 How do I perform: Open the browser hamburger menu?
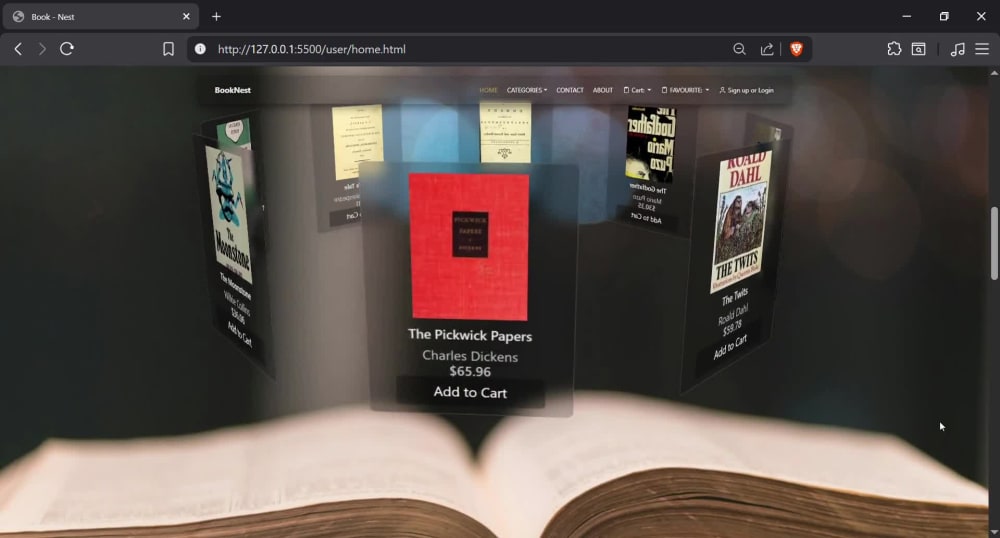click(x=982, y=49)
